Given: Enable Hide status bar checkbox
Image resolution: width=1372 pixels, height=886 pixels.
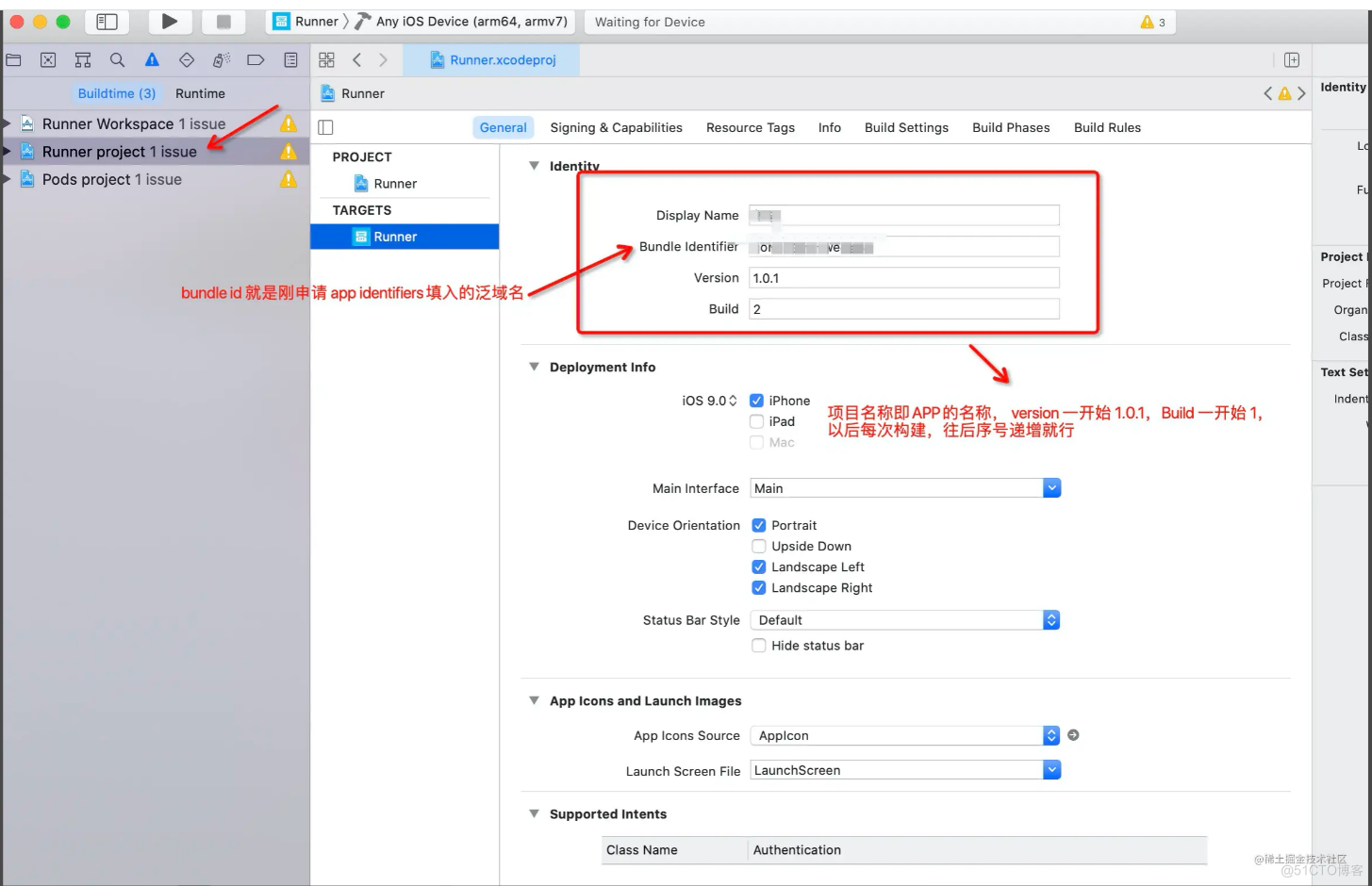Looking at the screenshot, I should click(759, 646).
